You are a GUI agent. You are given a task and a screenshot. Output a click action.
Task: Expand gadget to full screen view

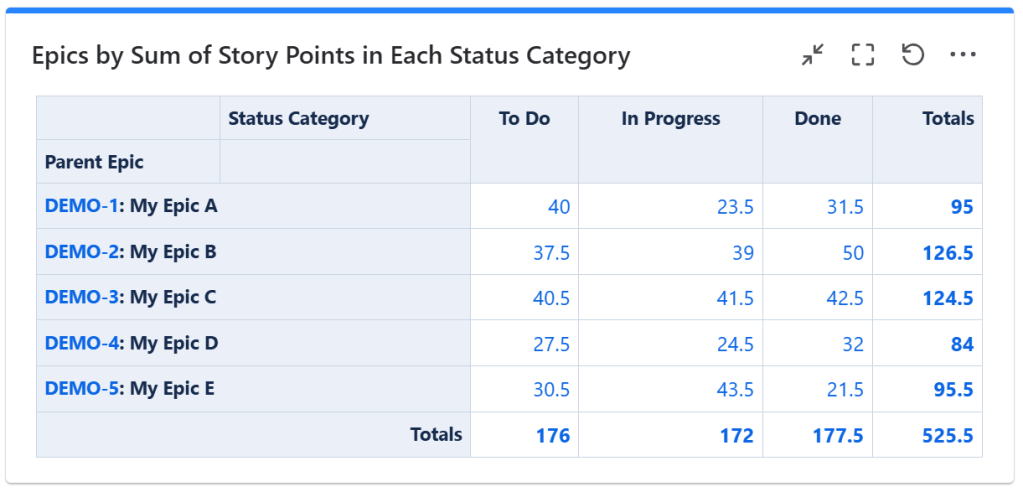[x=862, y=55]
